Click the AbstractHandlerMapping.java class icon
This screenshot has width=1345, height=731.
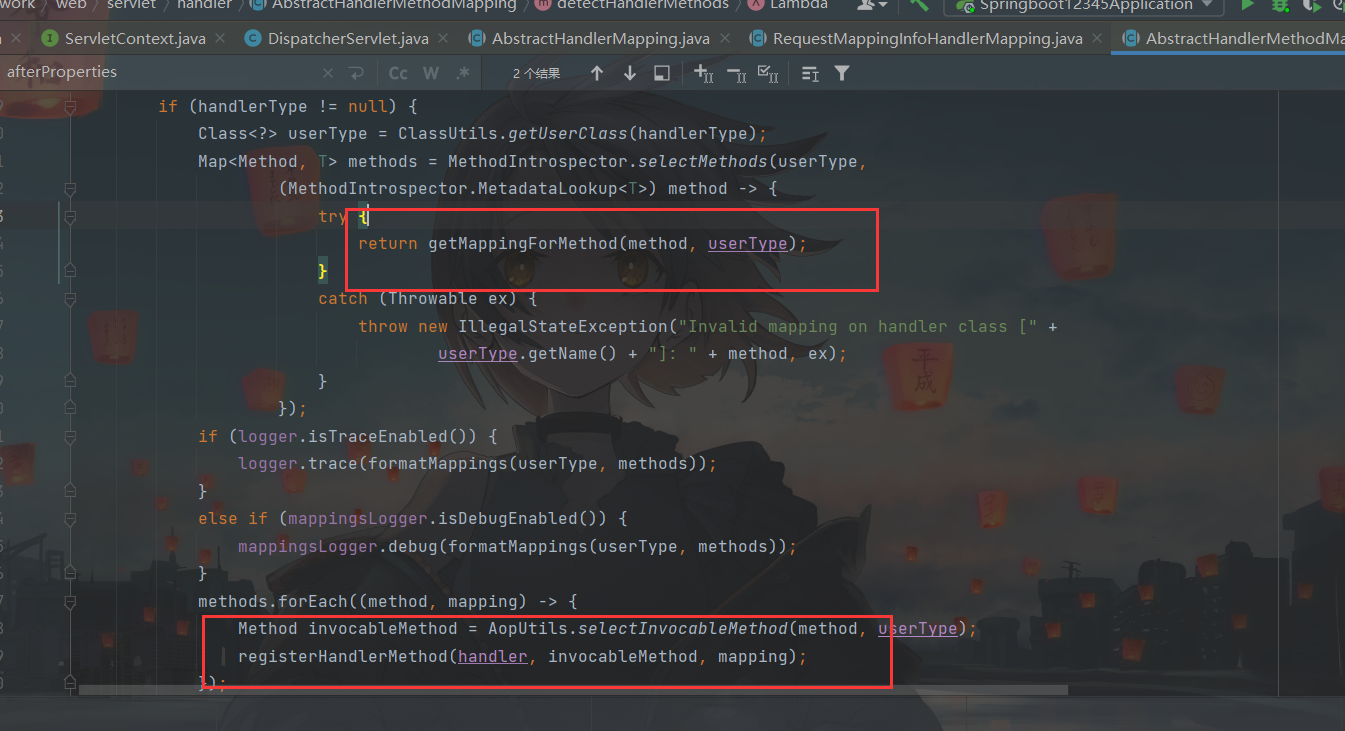tap(476, 39)
